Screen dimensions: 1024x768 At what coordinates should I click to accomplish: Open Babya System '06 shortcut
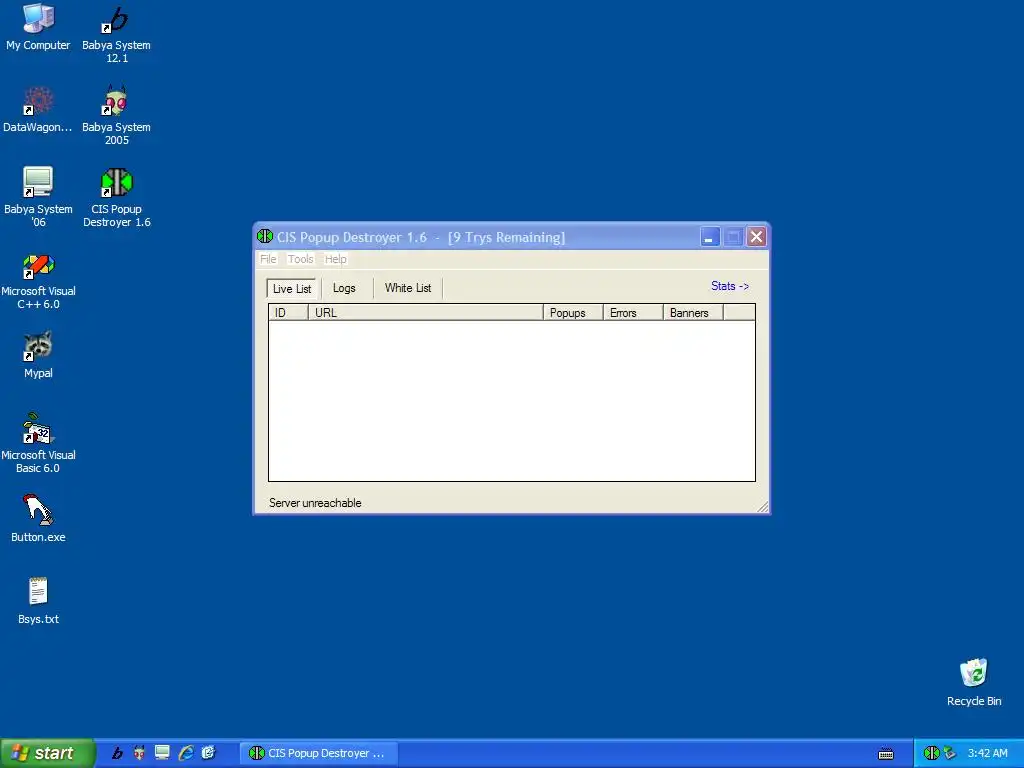tap(38, 198)
